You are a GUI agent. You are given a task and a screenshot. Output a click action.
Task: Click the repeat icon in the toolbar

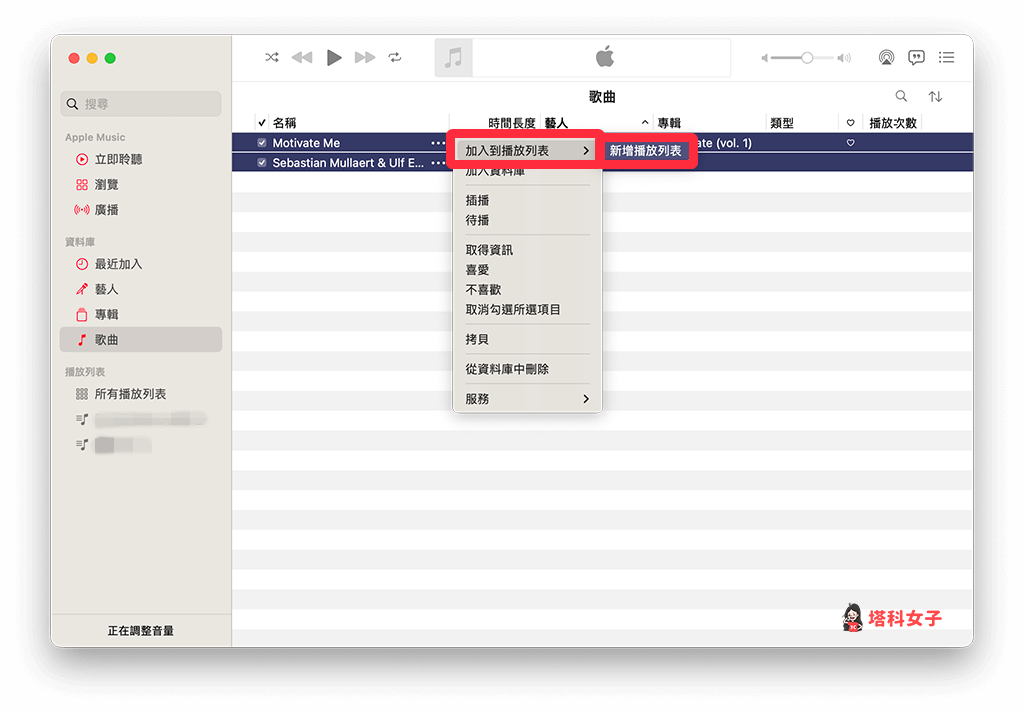395,57
